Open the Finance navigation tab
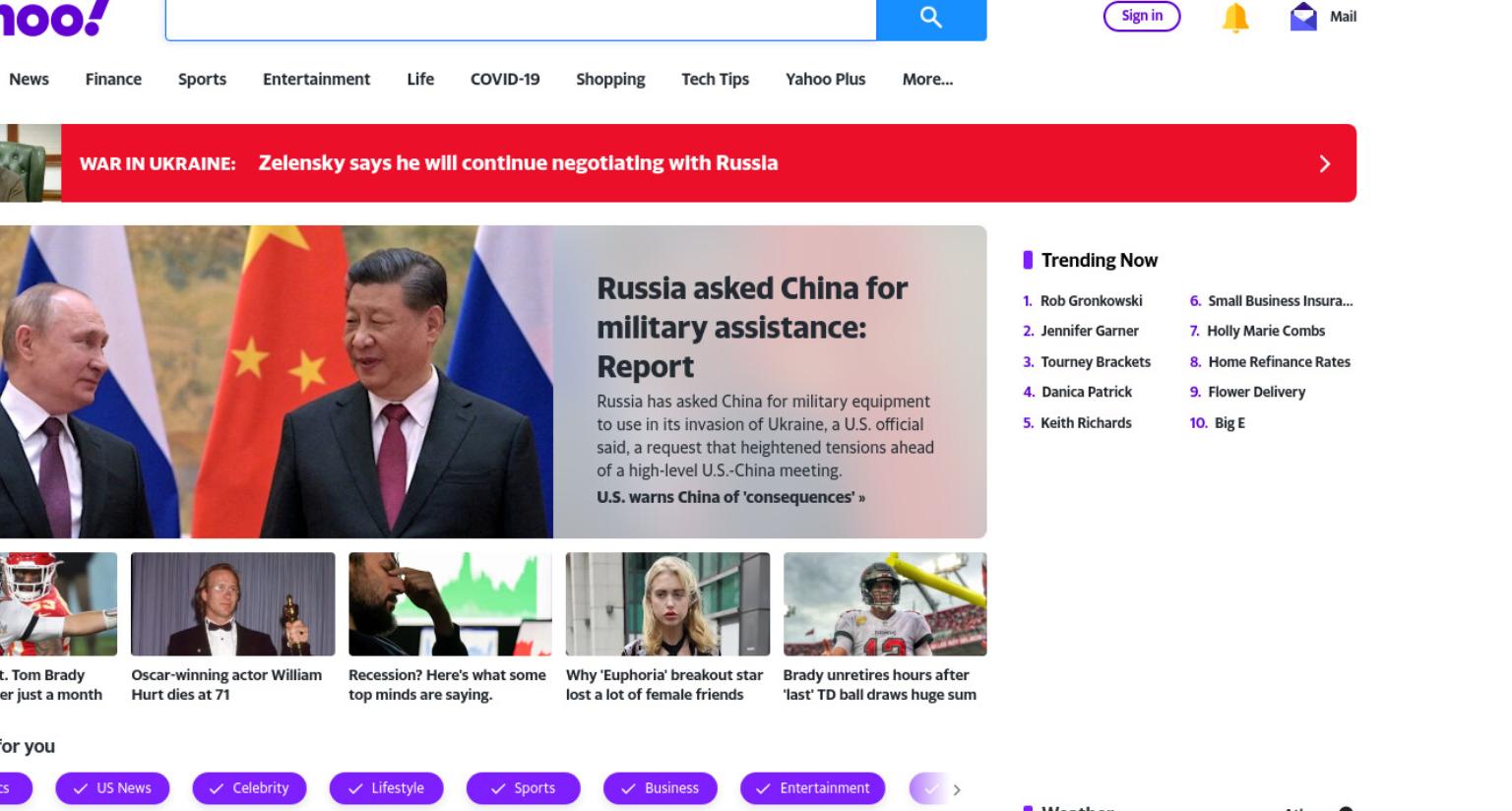1512x811 pixels. point(113,80)
